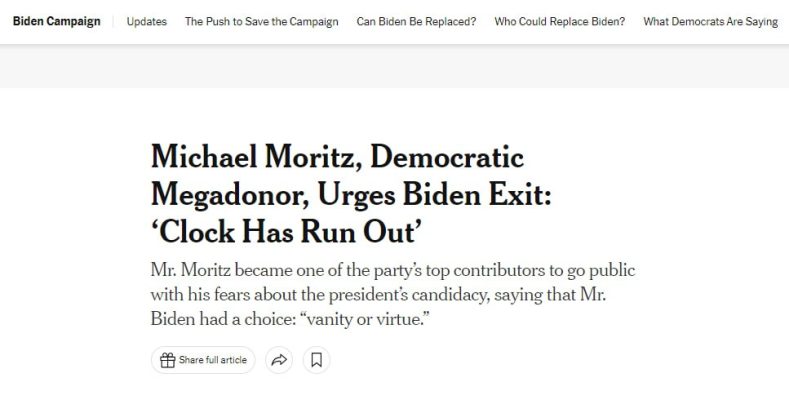Click the curved arrow share icon
The height and width of the screenshot is (400, 789).
click(x=279, y=360)
